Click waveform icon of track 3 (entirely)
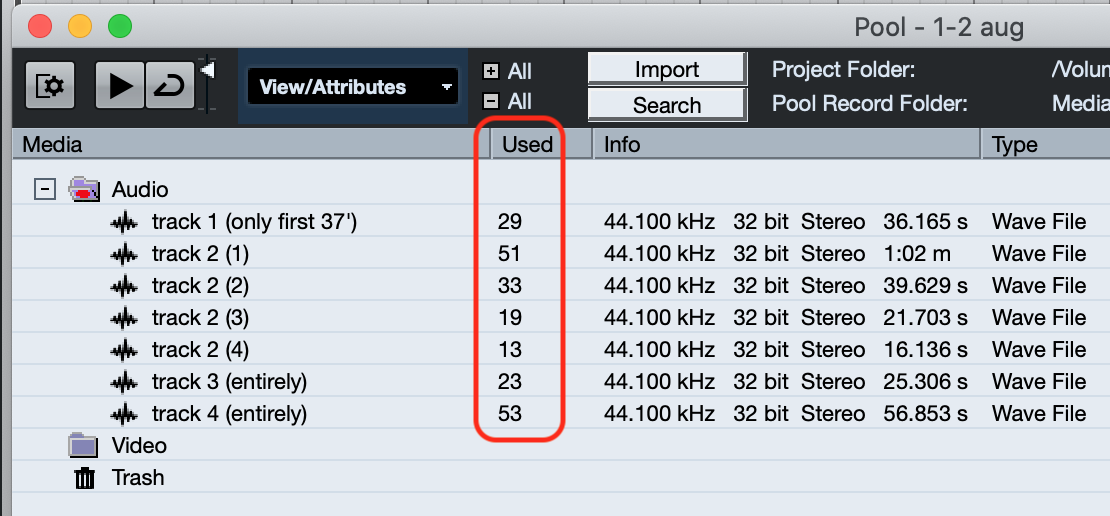This screenshot has height=516, width=1110. (124, 382)
